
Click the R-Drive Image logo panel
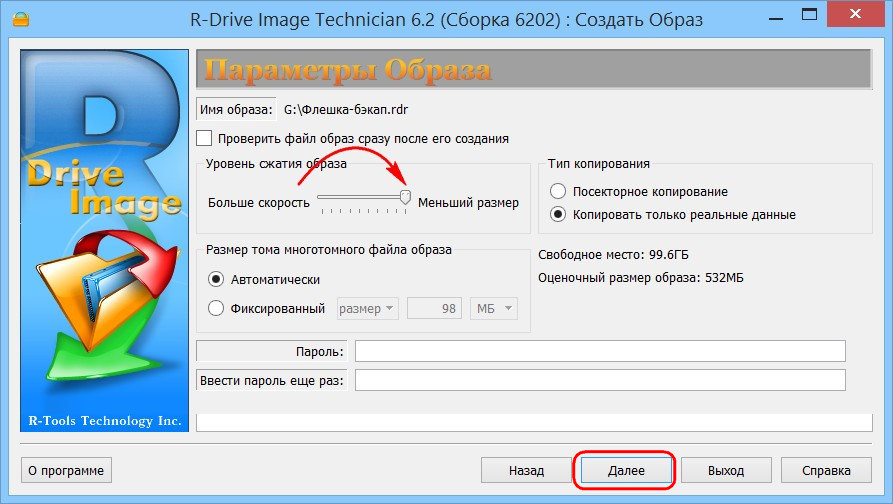(x=105, y=240)
